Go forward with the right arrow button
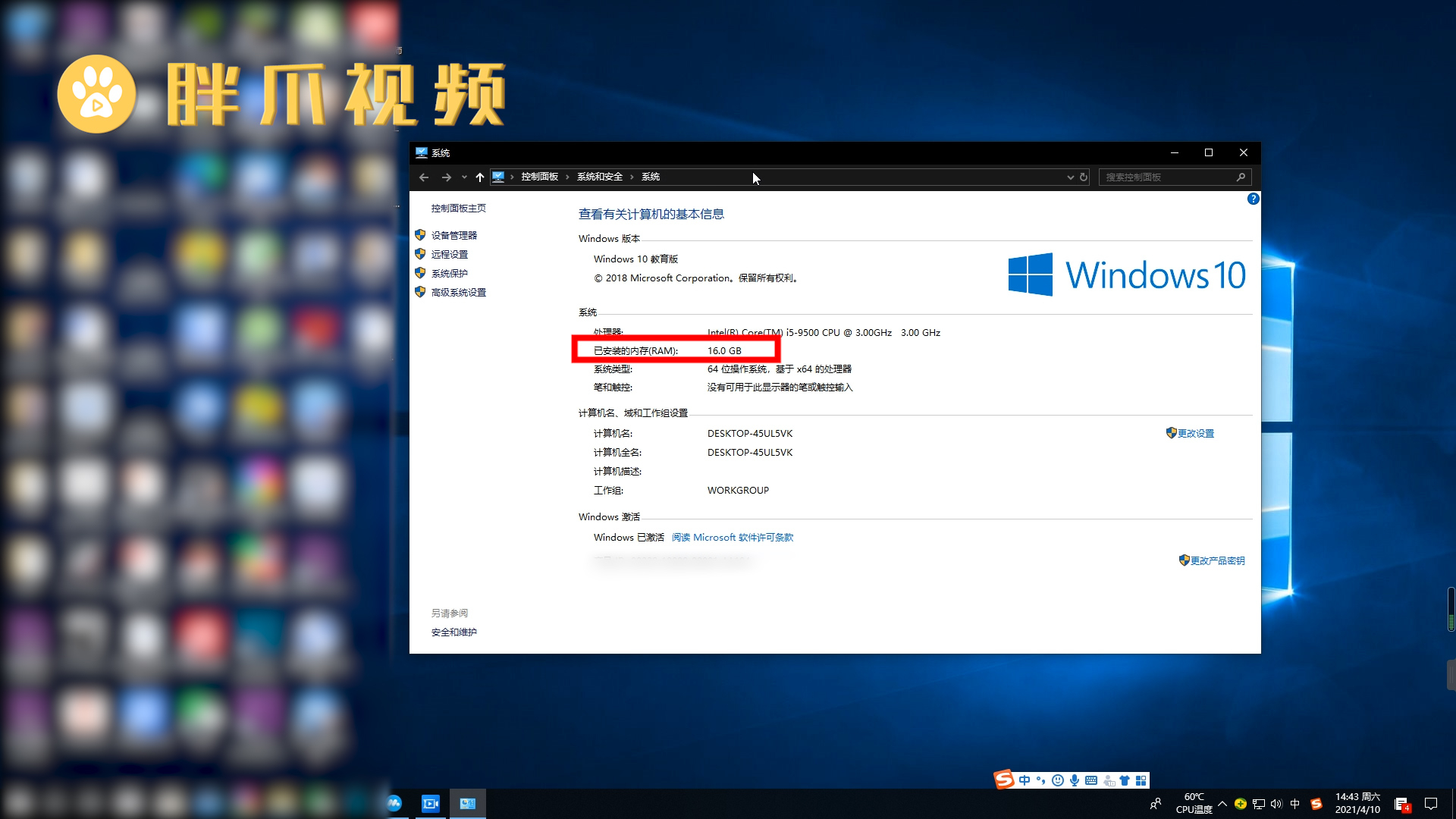The width and height of the screenshot is (1456, 819). click(x=447, y=177)
